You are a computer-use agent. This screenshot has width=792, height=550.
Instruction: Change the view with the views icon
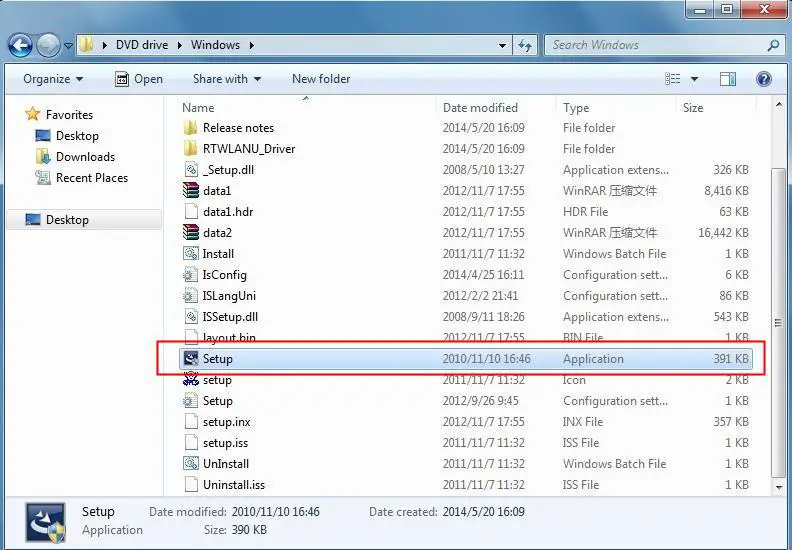[672, 79]
